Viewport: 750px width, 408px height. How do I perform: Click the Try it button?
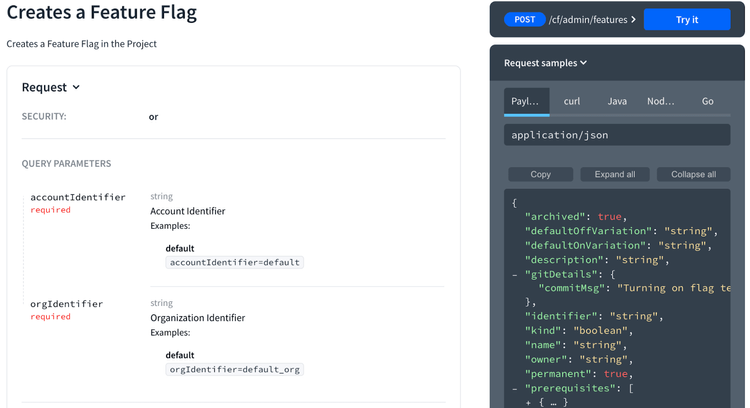click(x=687, y=20)
